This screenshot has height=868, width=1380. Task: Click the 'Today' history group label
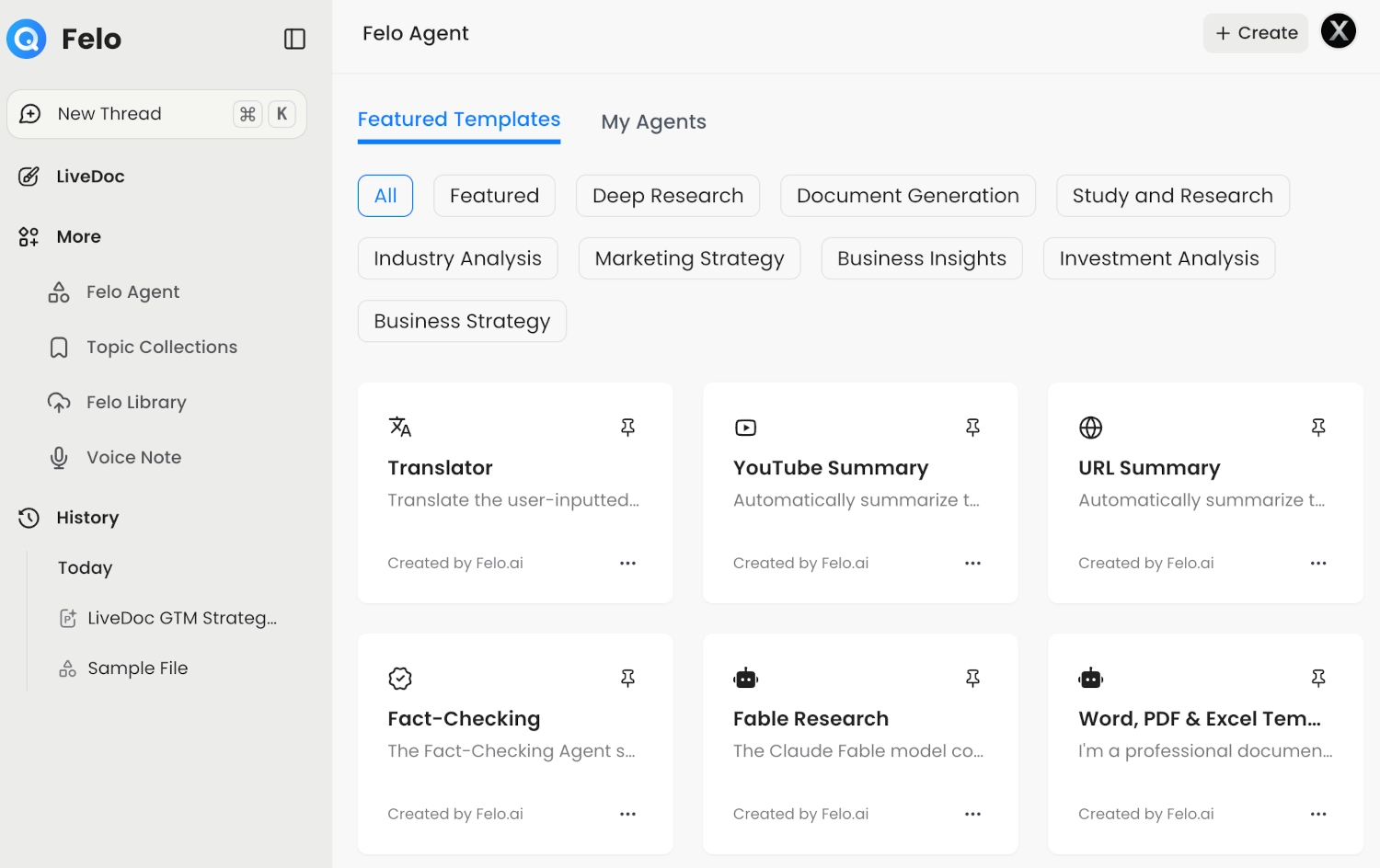pyautogui.click(x=85, y=568)
